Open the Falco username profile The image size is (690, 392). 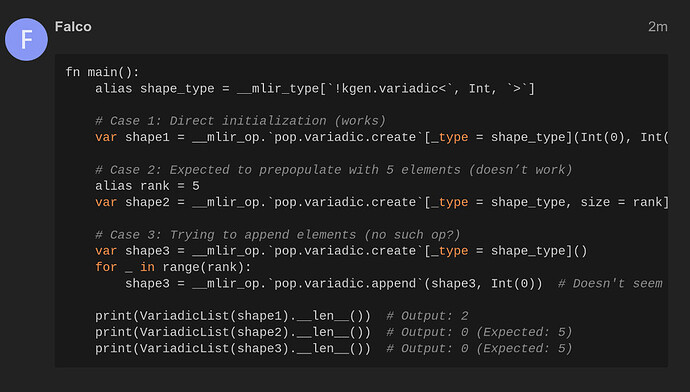coord(73,27)
